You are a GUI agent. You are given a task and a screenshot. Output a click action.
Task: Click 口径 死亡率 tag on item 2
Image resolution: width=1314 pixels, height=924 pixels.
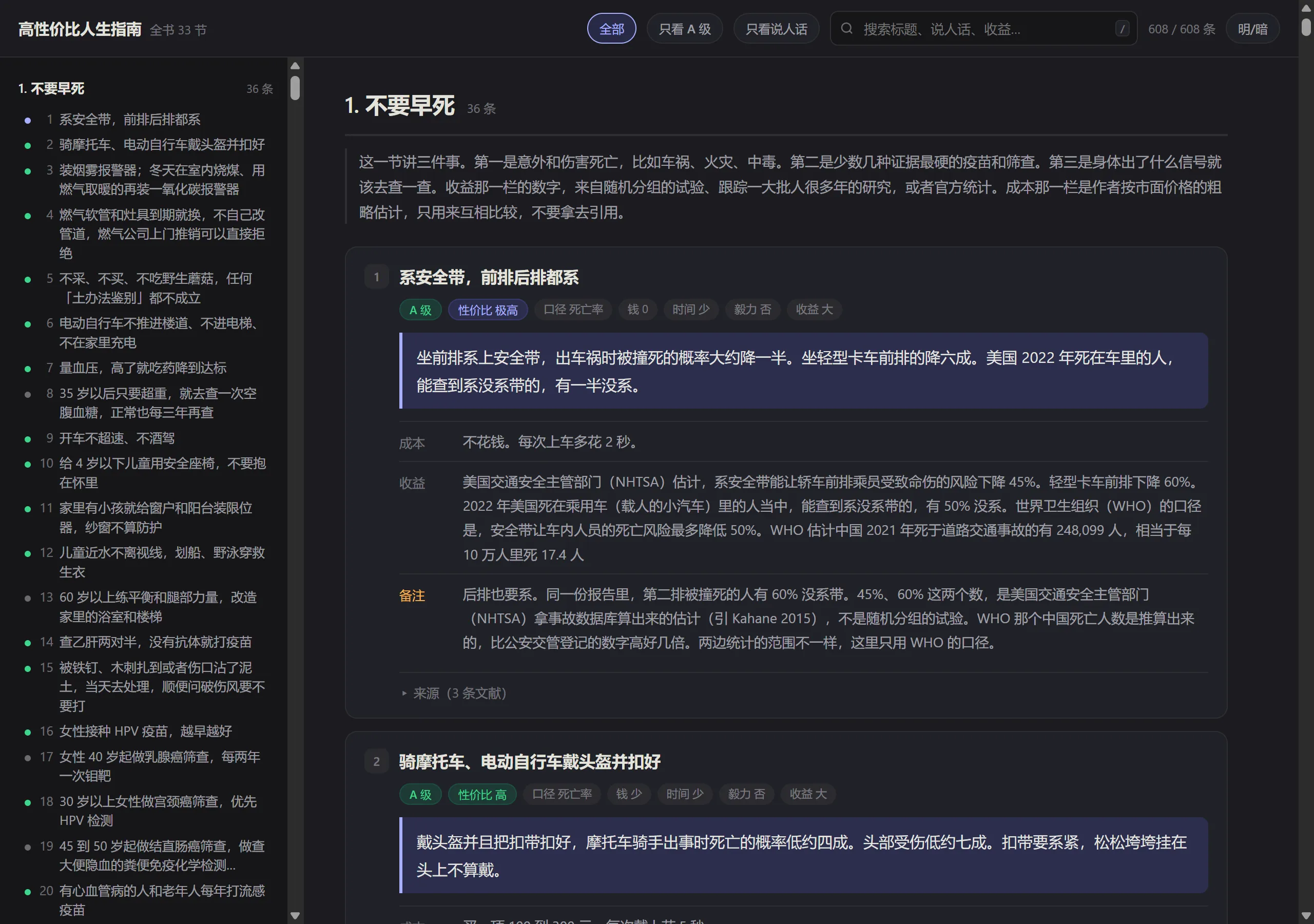[x=562, y=794]
